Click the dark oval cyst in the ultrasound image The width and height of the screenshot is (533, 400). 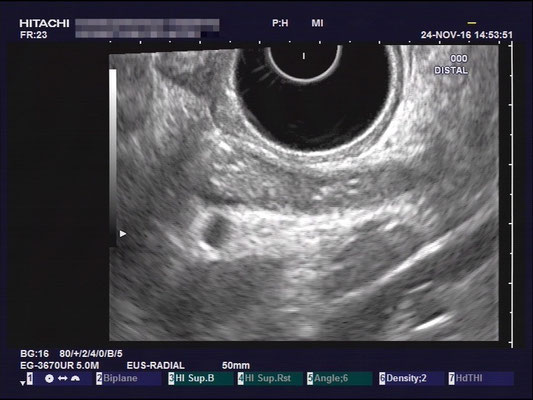click(217, 230)
